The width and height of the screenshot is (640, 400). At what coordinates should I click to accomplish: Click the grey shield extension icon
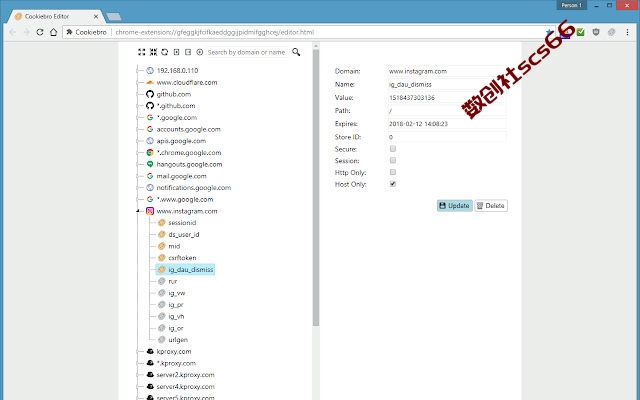(596, 32)
